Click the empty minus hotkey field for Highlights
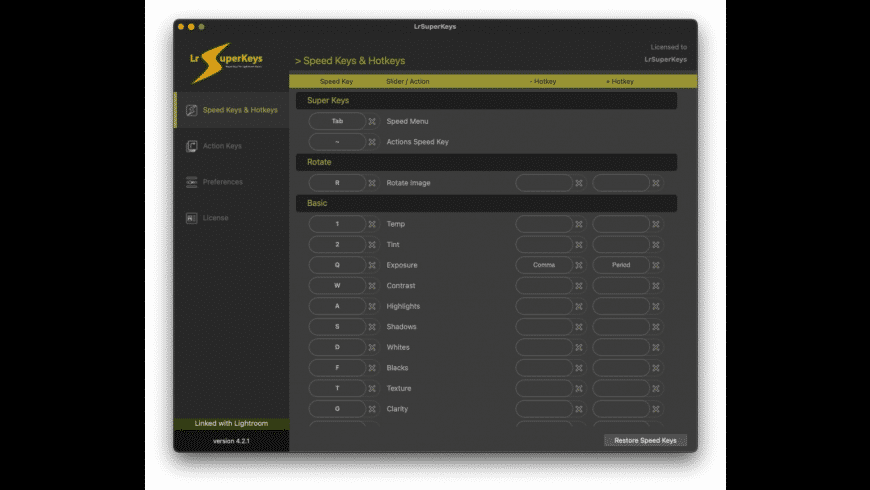The width and height of the screenshot is (870, 490). (x=544, y=306)
